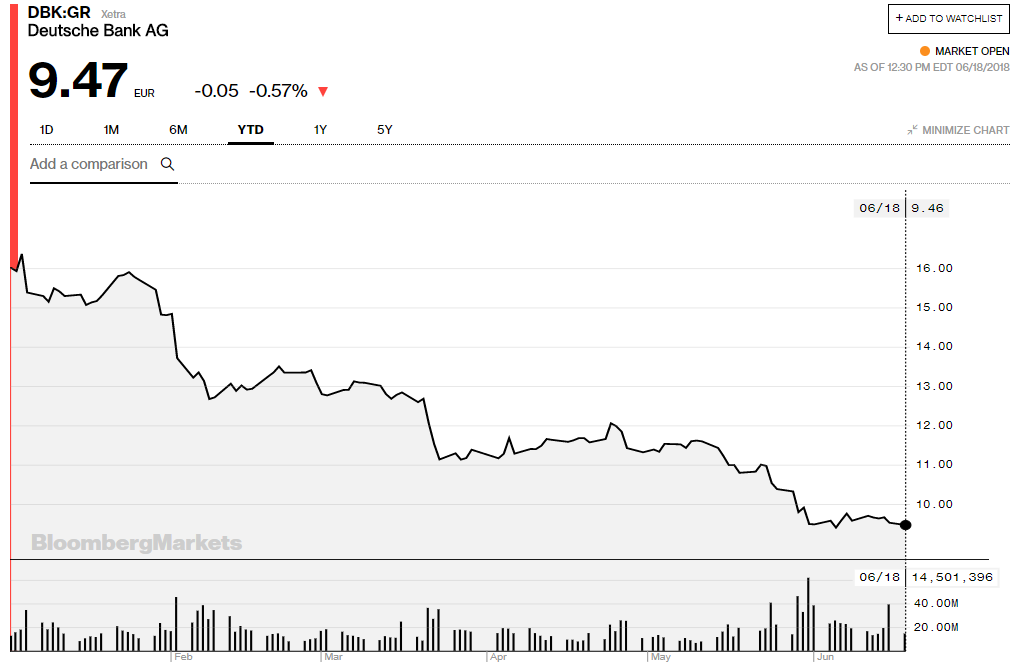Switch to the 1Y chart view
Viewport: 1034px width, 667px height.
point(320,130)
